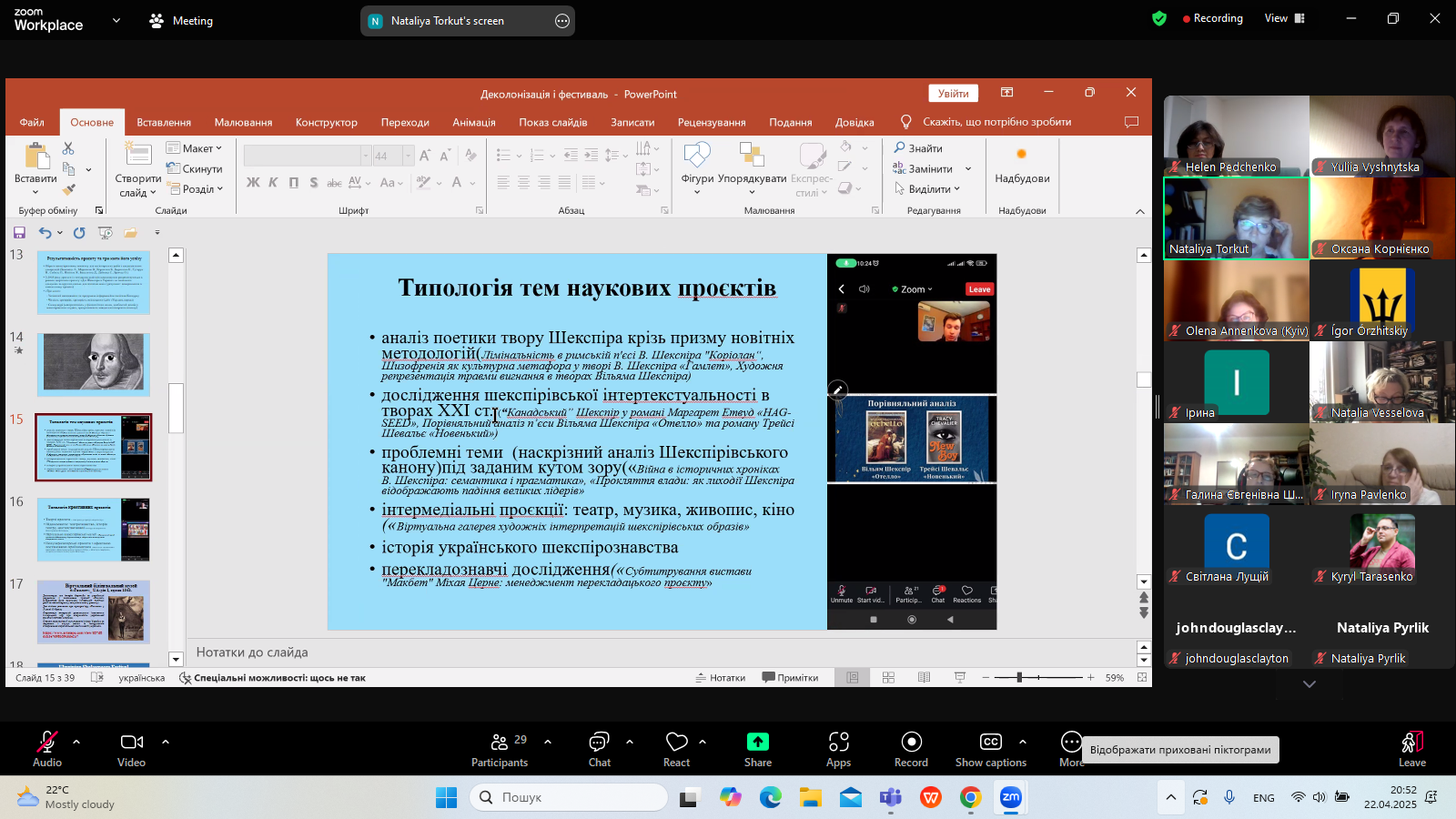The height and width of the screenshot is (819, 1456).
Task: Open the Вставлення ribbon tab
Action: [x=164, y=123]
